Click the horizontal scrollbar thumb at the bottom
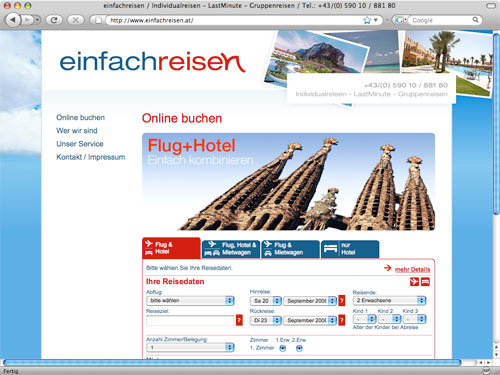 coord(232,362)
